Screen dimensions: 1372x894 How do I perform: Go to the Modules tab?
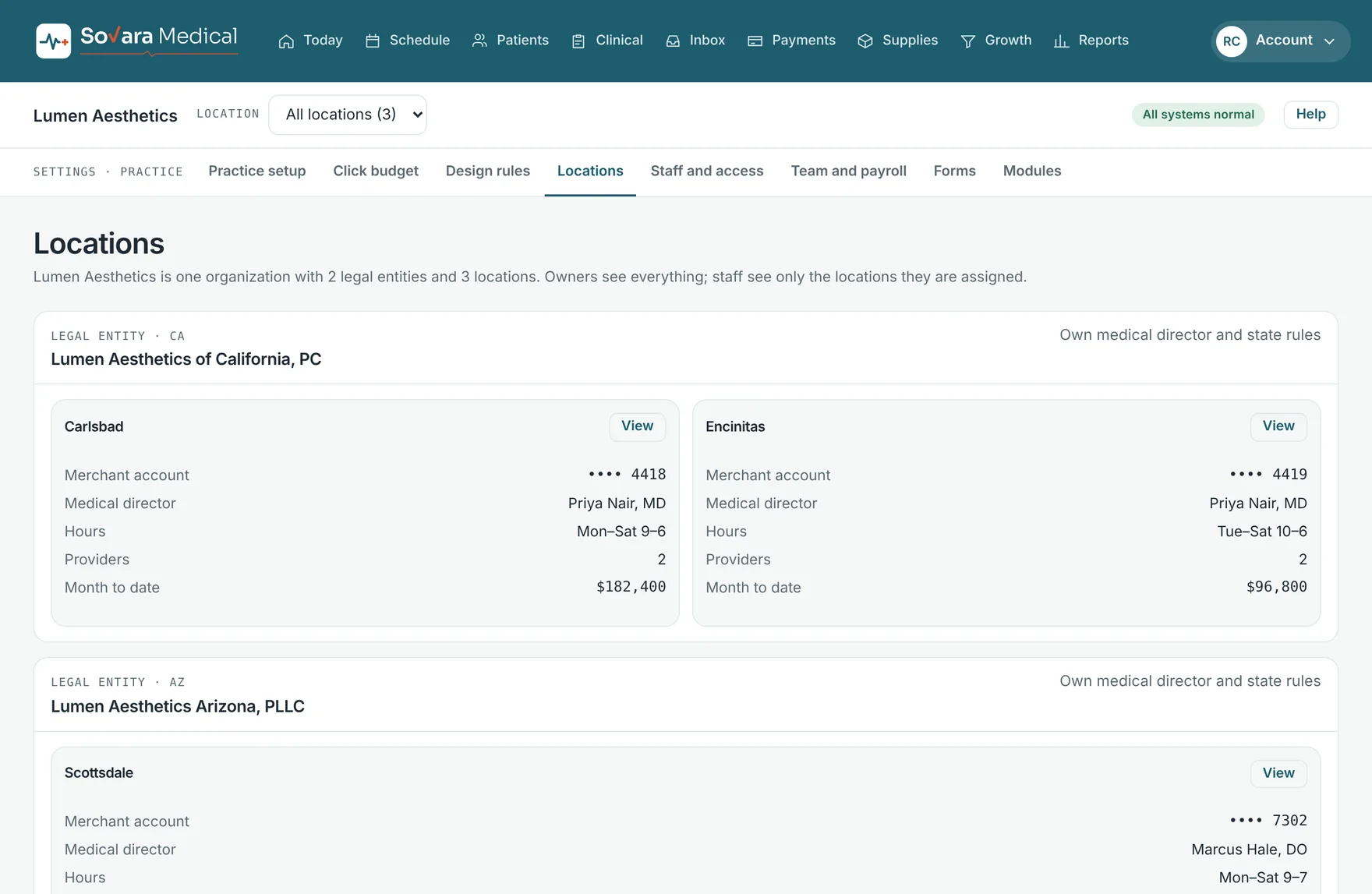(x=1032, y=171)
